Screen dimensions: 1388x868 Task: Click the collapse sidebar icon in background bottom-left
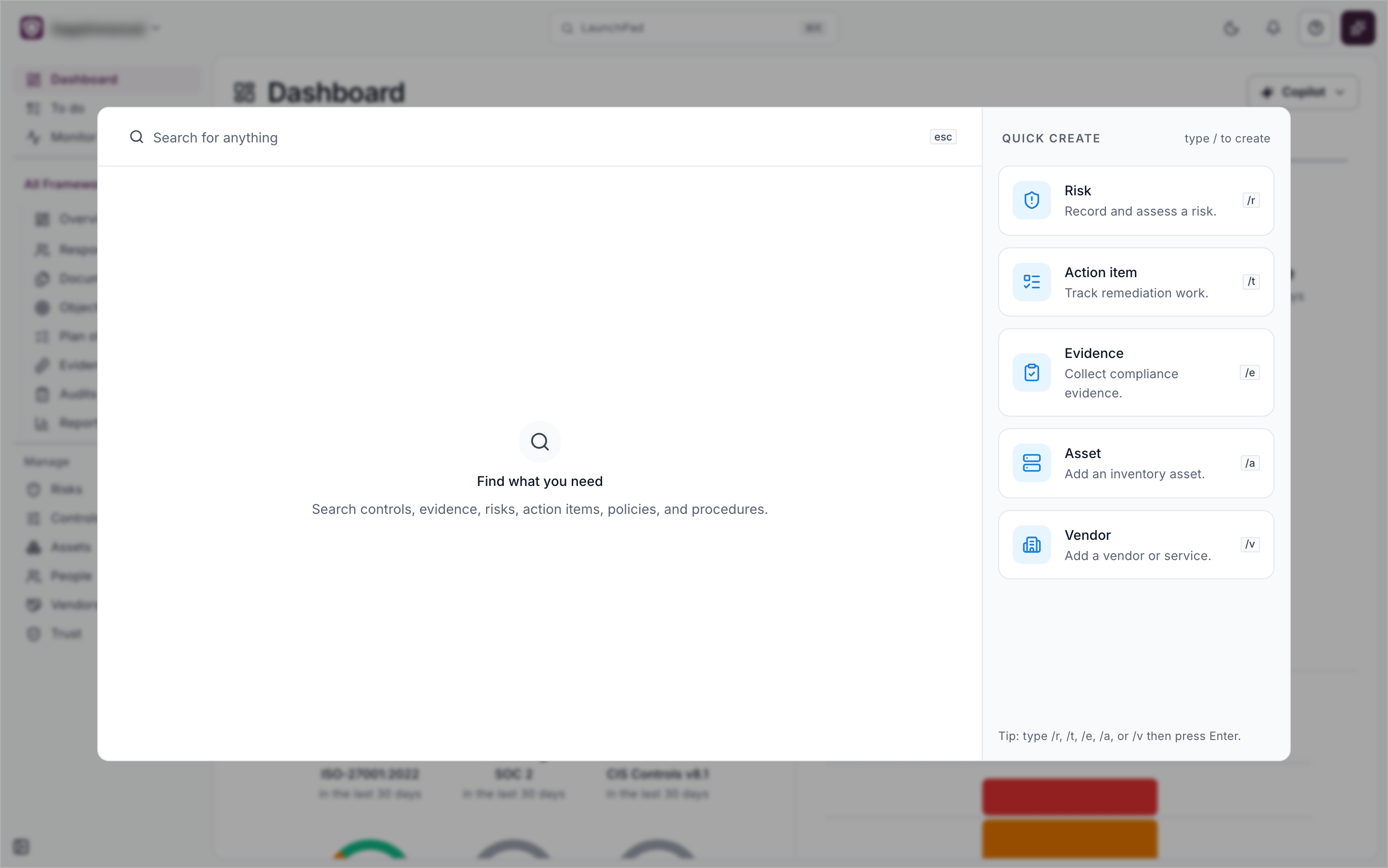coord(21,847)
